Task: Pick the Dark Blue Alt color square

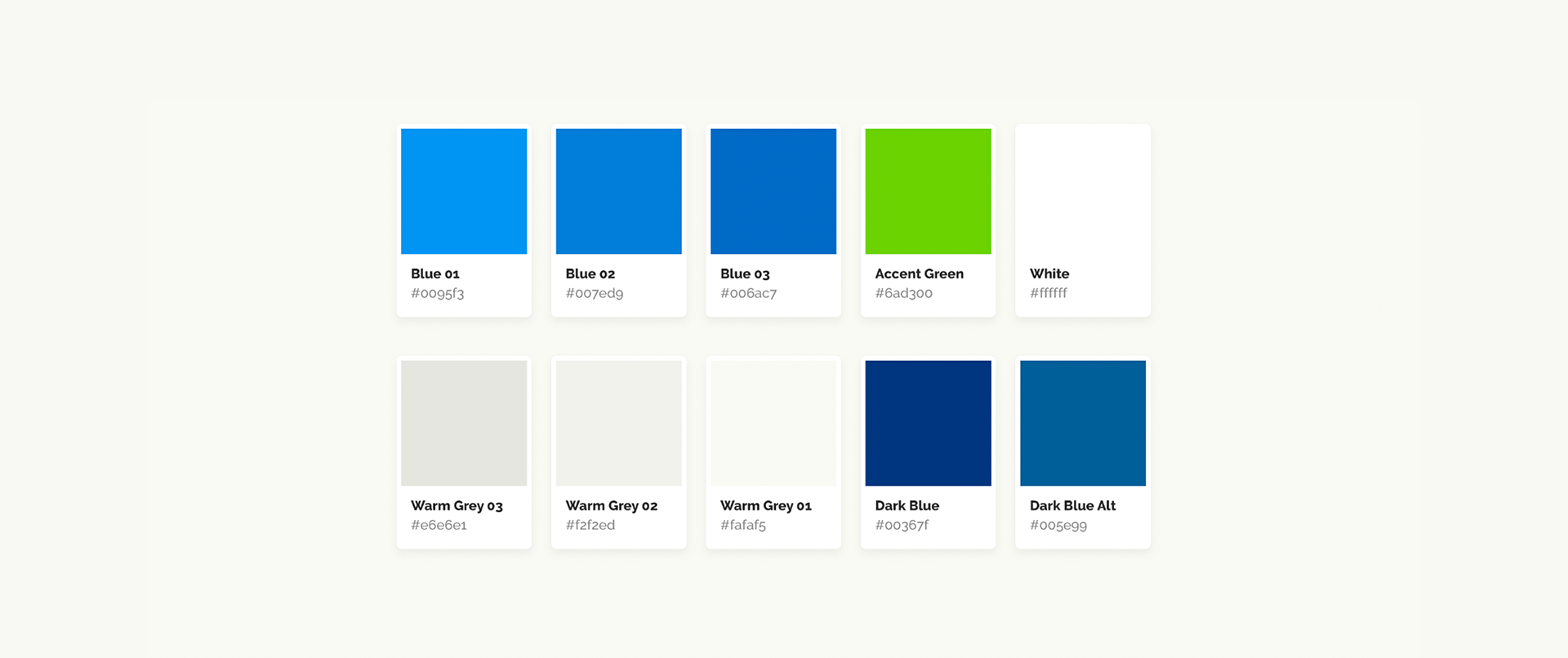Action: click(x=1083, y=423)
